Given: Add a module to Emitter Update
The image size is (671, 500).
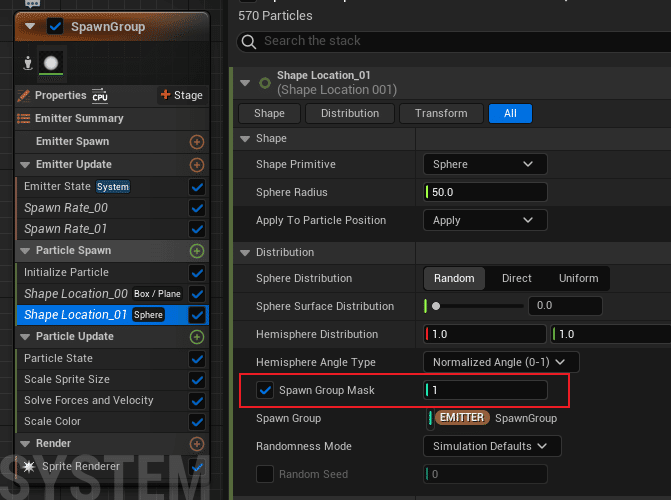Looking at the screenshot, I should tap(197, 165).
